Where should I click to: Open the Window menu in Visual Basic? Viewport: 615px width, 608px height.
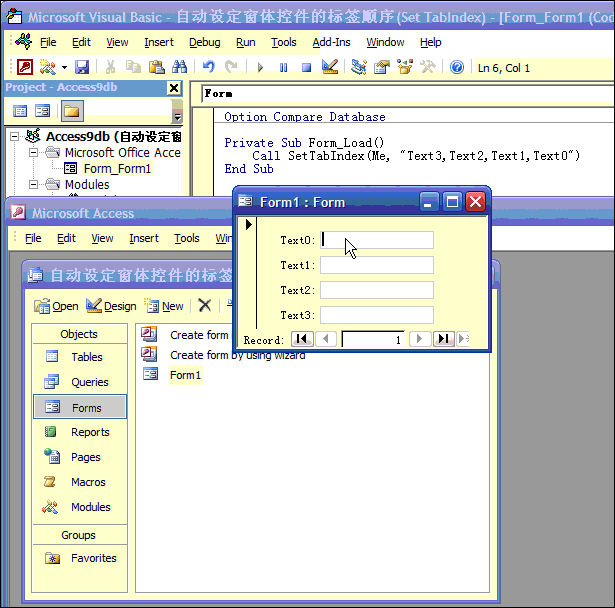coord(385,42)
